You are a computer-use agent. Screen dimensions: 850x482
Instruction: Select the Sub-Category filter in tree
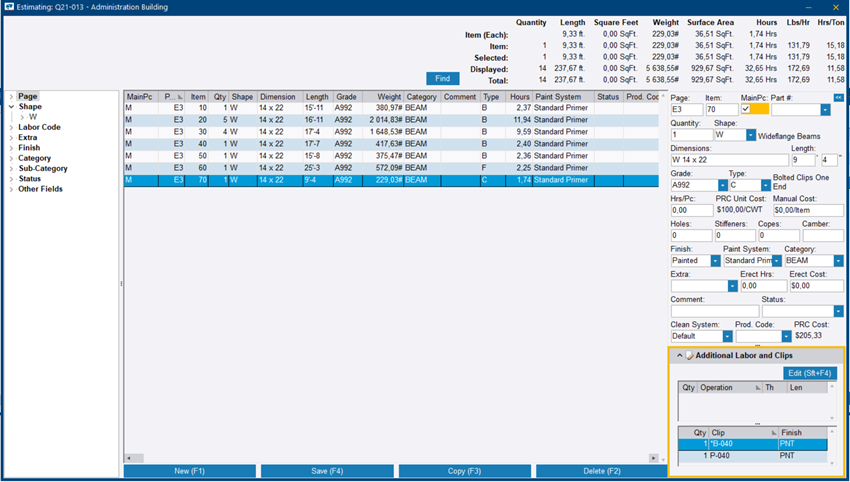click(40, 168)
